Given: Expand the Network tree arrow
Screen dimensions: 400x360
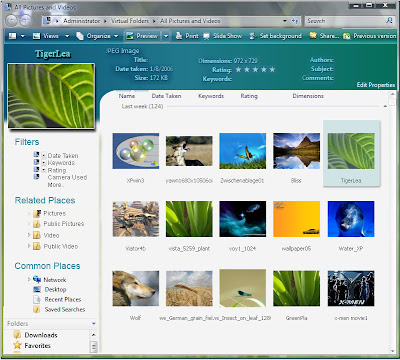Looking at the screenshot, I should pos(29,279).
